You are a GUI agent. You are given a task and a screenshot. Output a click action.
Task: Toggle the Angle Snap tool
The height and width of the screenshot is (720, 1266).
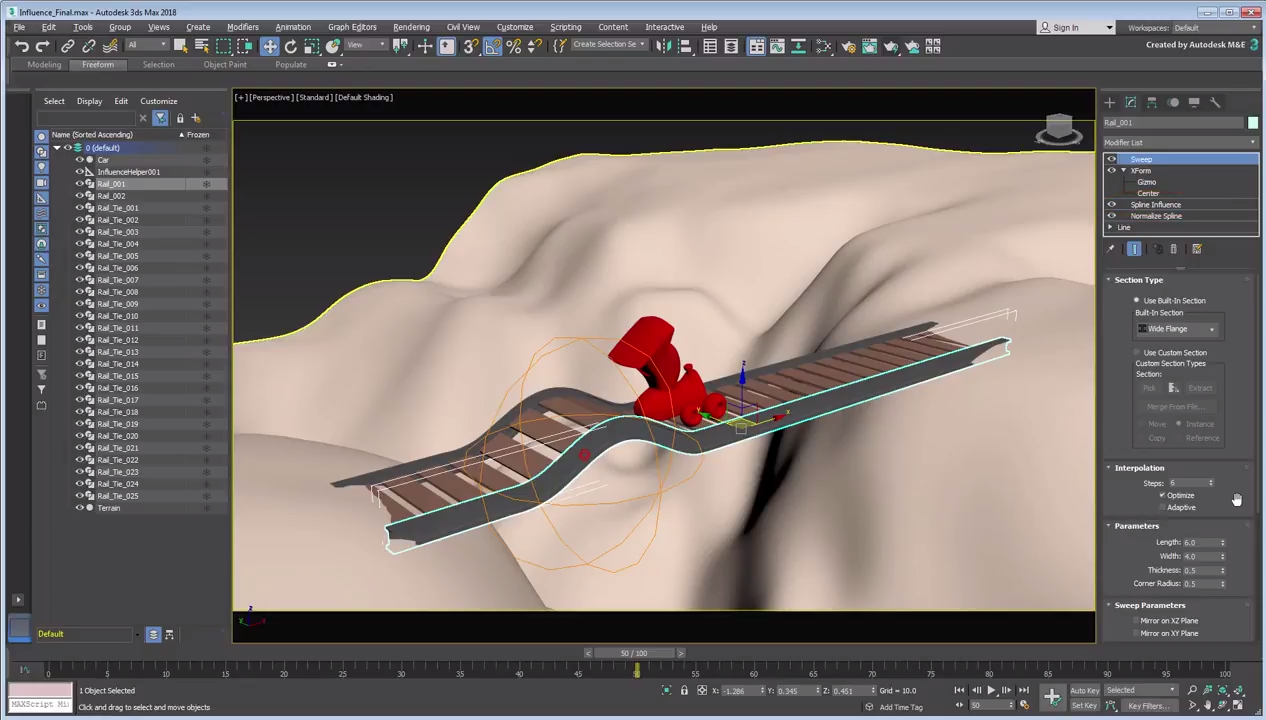point(492,46)
